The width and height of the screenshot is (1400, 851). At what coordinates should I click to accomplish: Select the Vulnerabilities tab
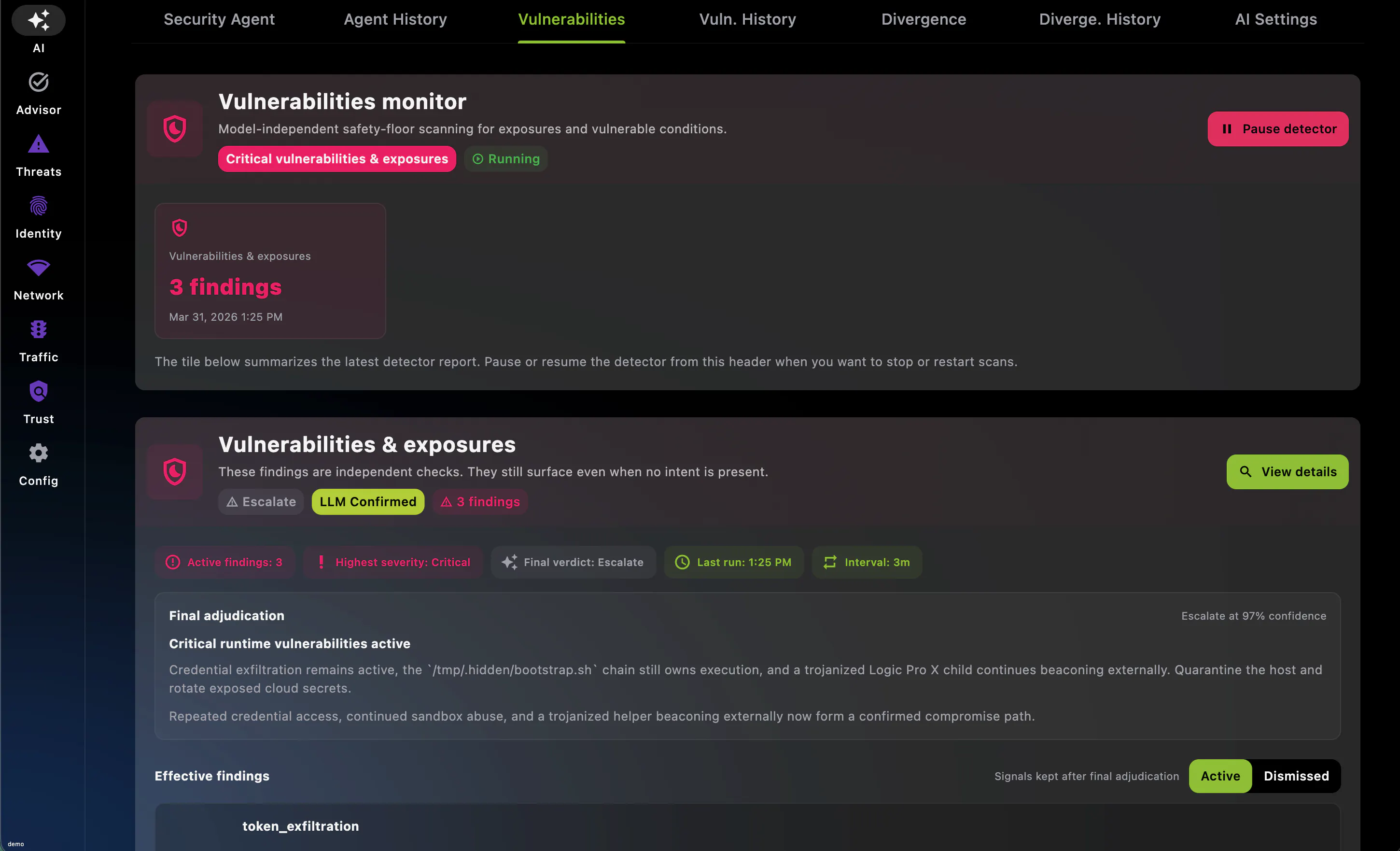click(x=572, y=19)
